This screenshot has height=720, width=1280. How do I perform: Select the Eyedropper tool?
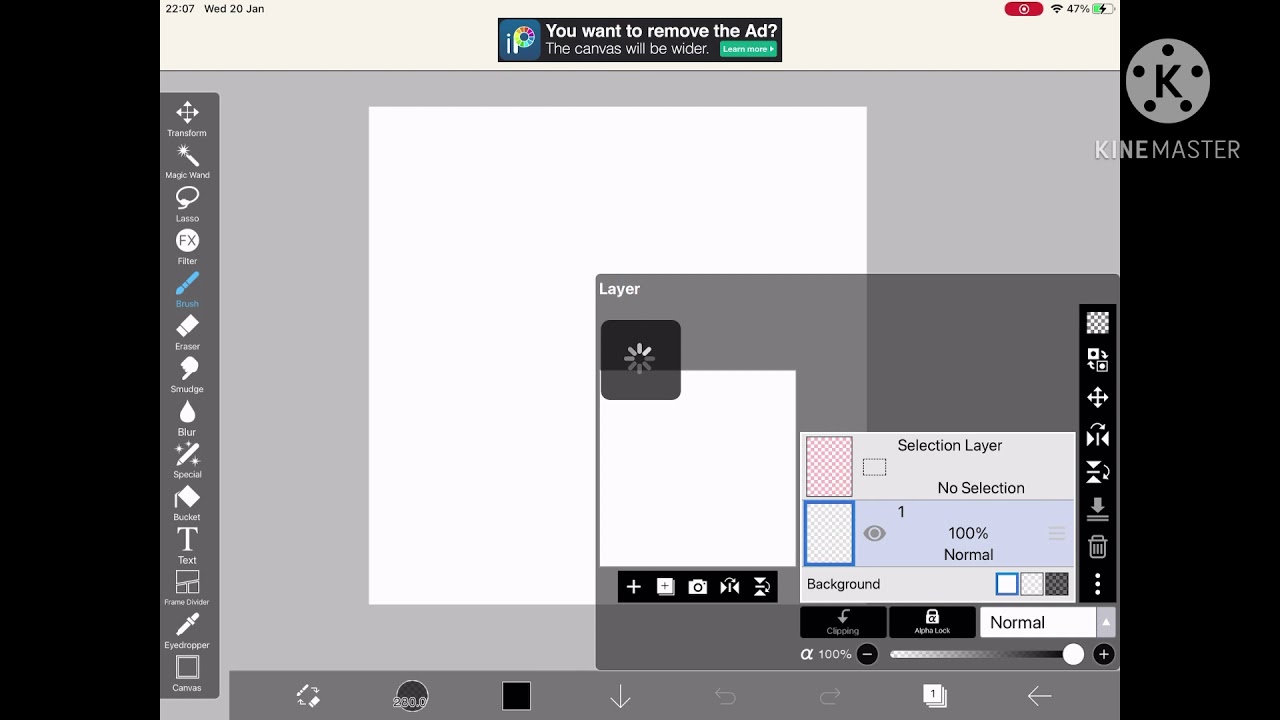point(187,632)
